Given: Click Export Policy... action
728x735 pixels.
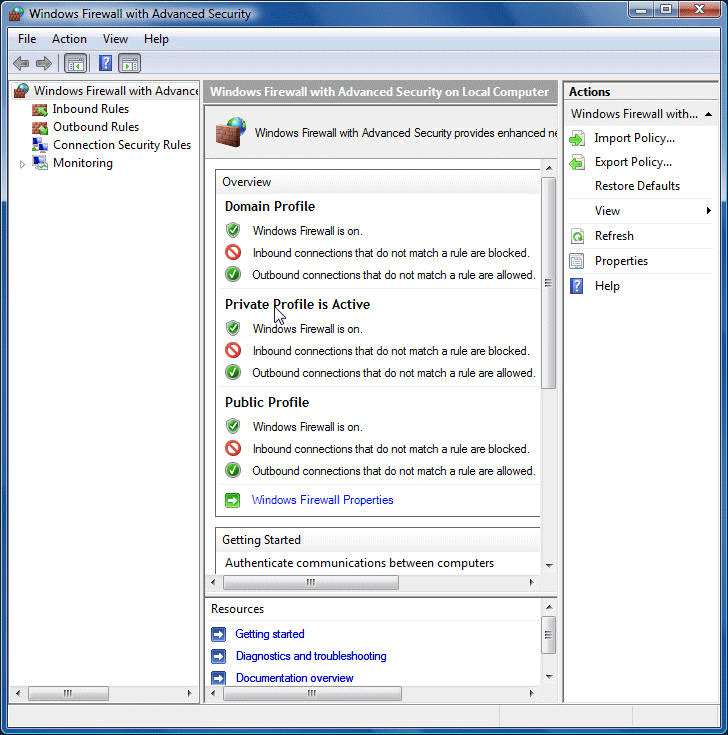Looking at the screenshot, I should (633, 162).
